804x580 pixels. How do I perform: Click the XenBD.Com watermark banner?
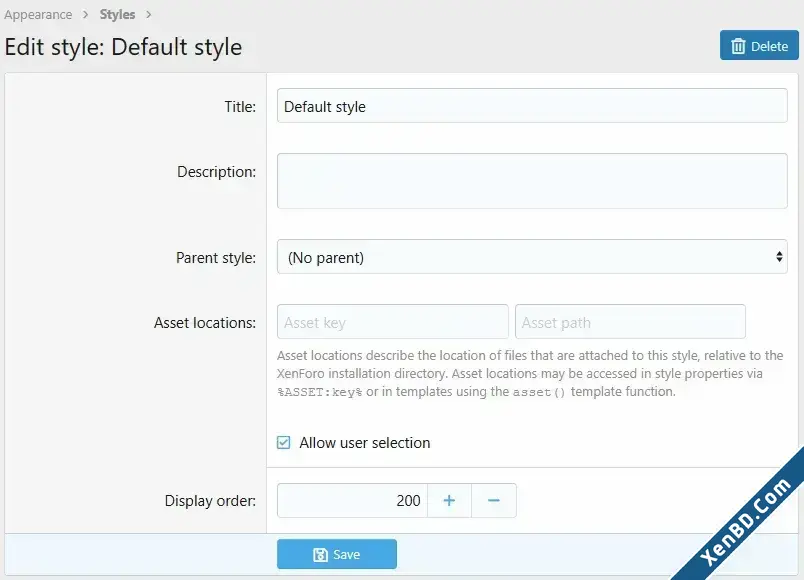[x=746, y=521]
